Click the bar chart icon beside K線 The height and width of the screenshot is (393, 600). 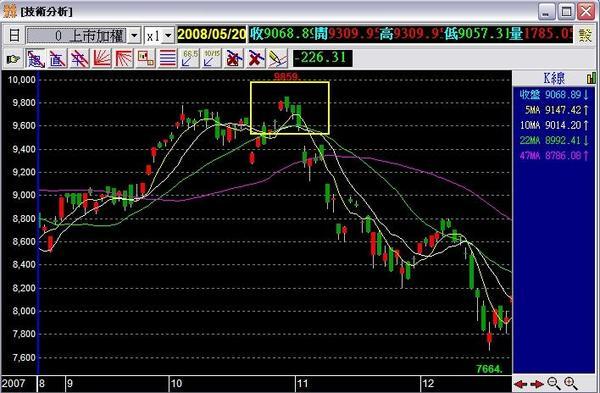pos(591,78)
